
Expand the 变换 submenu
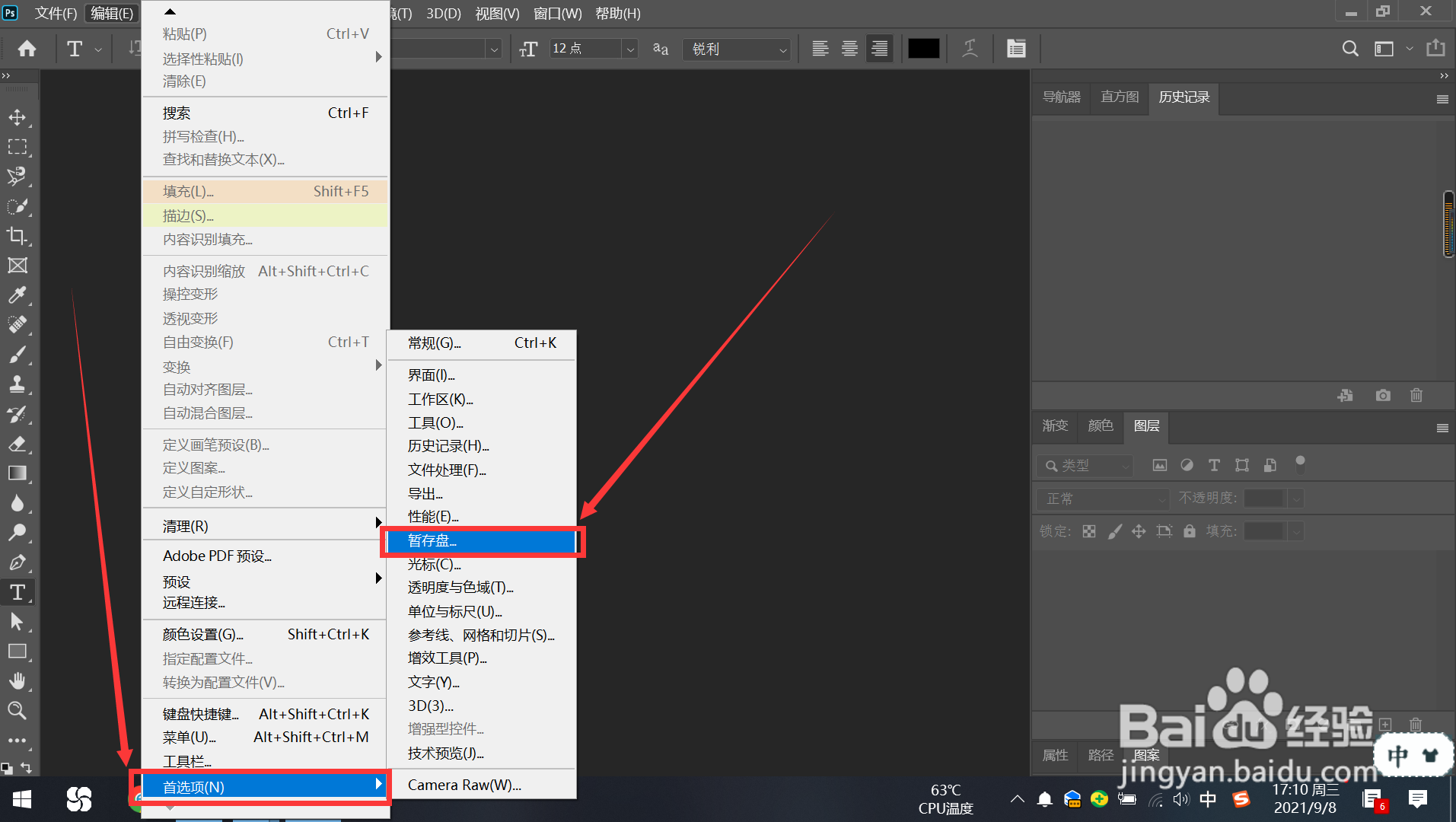pos(265,366)
